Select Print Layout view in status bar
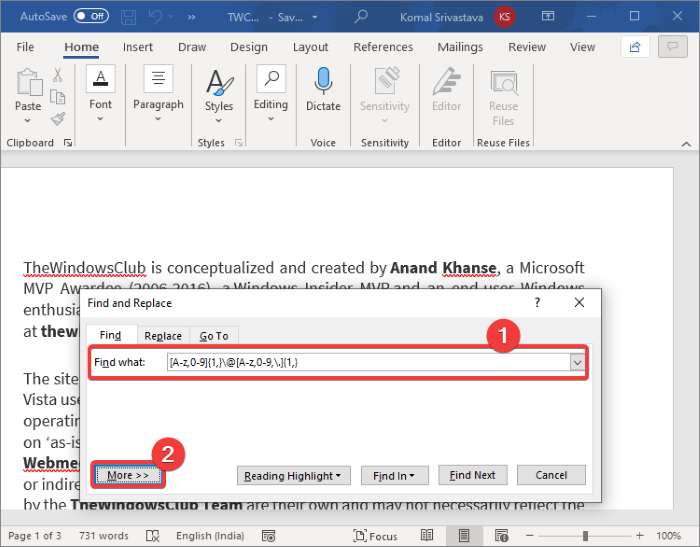This screenshot has width=700, height=547. click(x=464, y=535)
